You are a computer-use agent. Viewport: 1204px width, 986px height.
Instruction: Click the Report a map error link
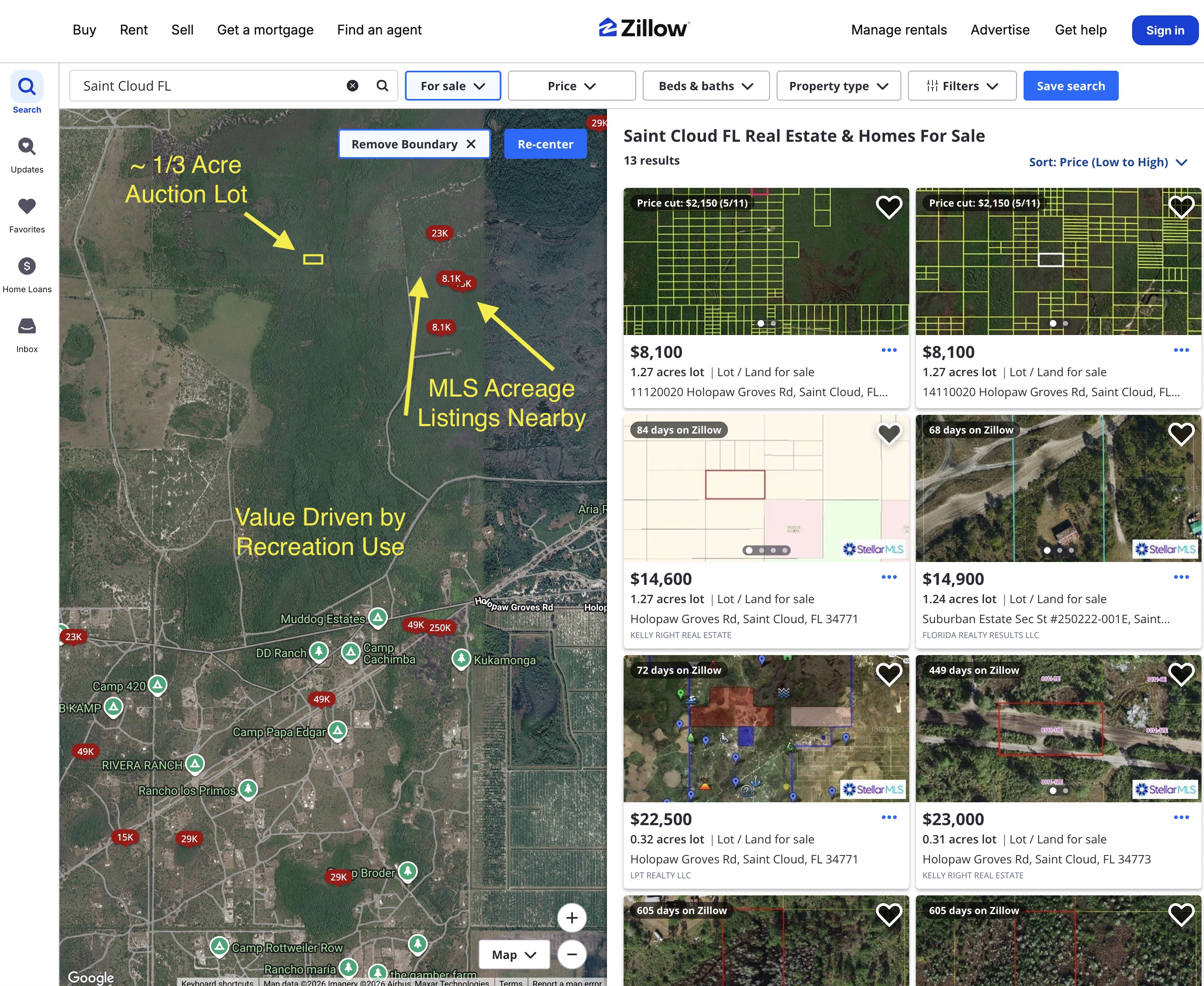pyautogui.click(x=567, y=982)
